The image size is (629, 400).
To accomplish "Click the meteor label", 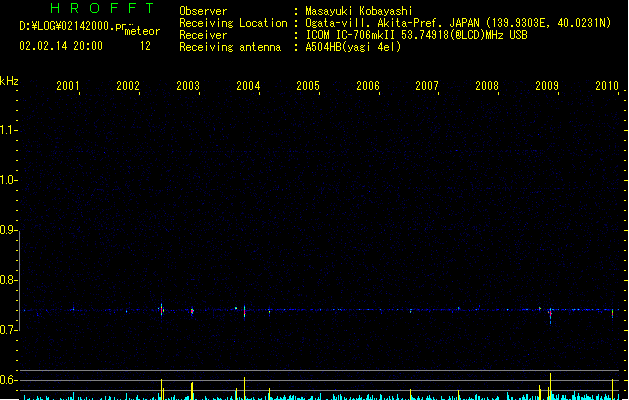I will click(142, 31).
